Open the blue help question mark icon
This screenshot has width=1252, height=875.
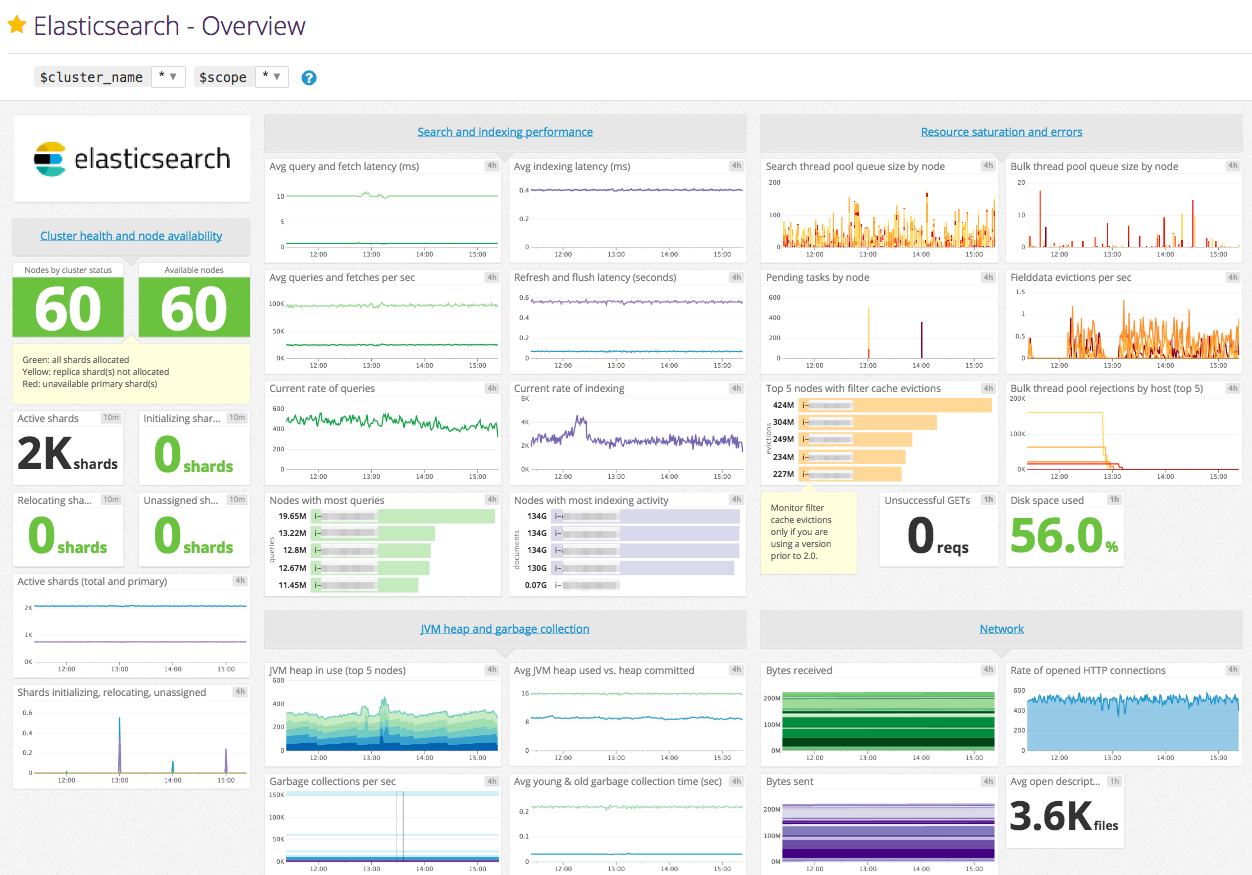click(x=309, y=76)
